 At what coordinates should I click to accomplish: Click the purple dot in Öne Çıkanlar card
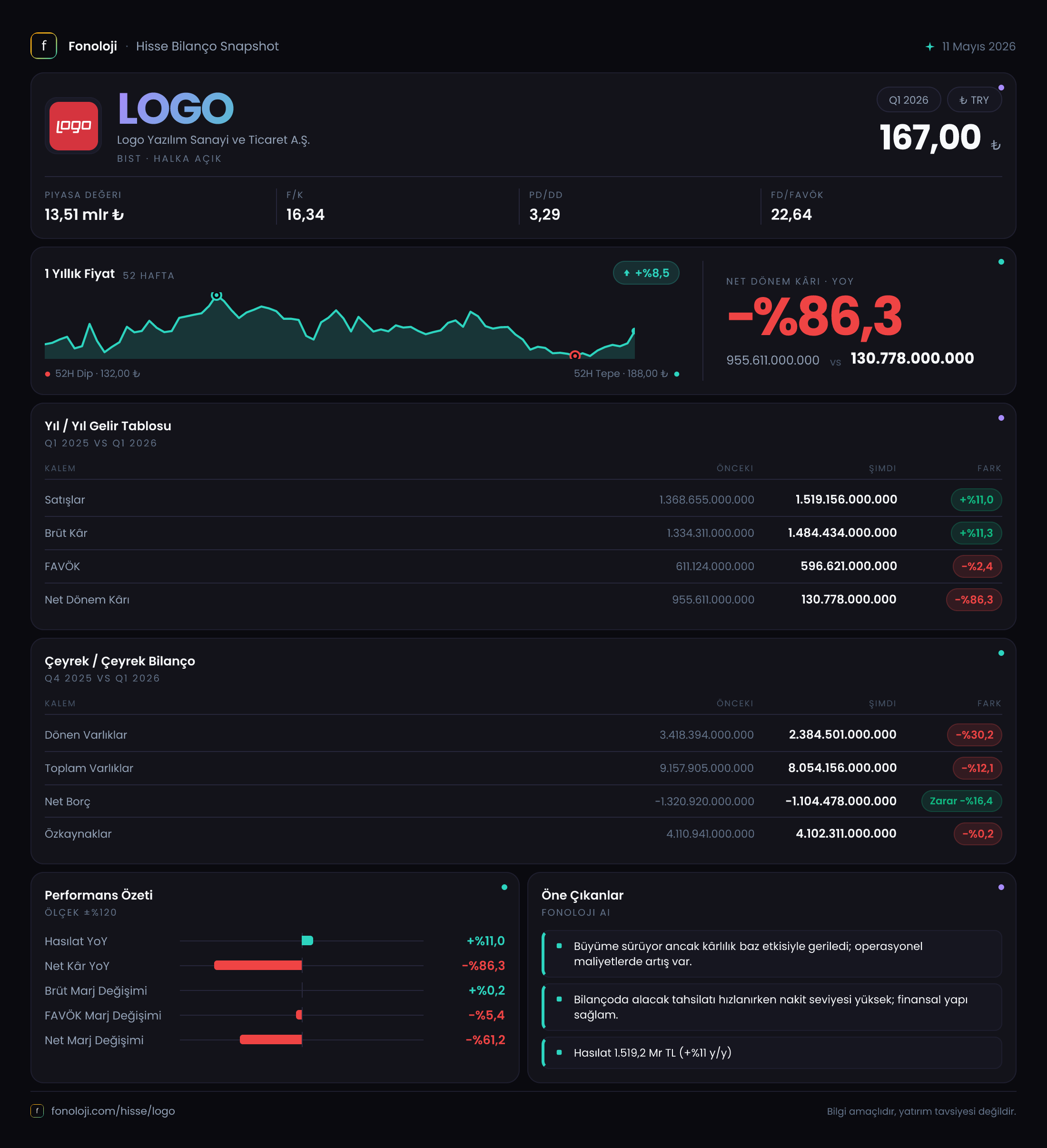click(1001, 887)
